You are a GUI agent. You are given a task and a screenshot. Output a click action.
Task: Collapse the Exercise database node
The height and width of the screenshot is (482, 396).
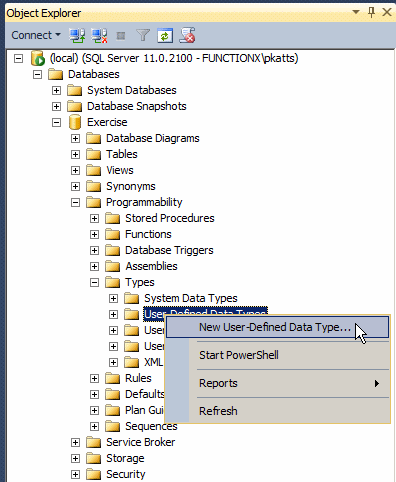point(56,122)
